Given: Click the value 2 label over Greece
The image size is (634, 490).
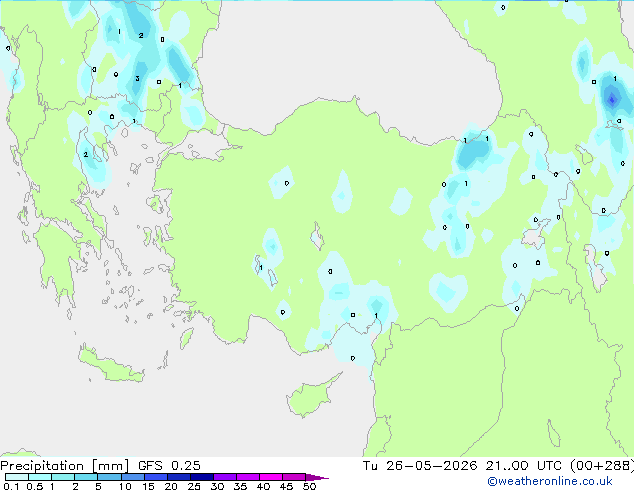Looking at the screenshot, I should (86, 154).
